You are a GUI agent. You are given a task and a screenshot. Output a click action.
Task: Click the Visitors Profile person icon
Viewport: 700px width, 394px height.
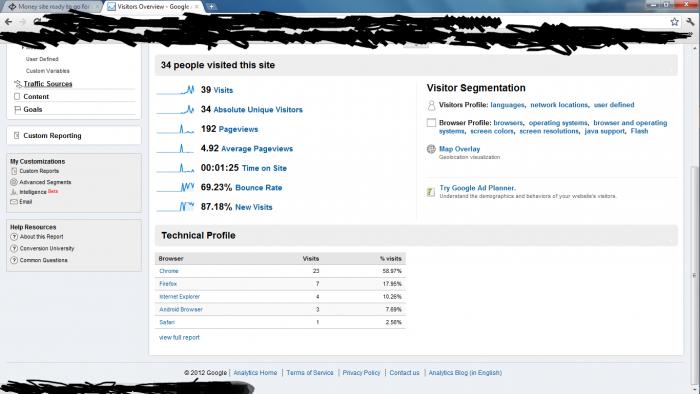(431, 105)
